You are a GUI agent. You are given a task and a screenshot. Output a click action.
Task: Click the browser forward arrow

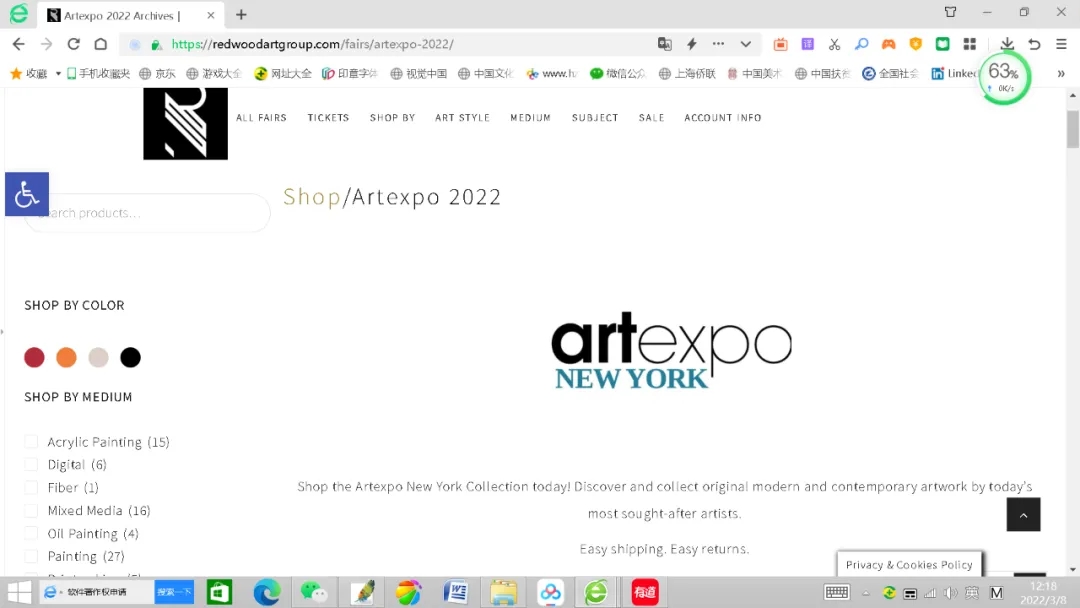point(46,44)
